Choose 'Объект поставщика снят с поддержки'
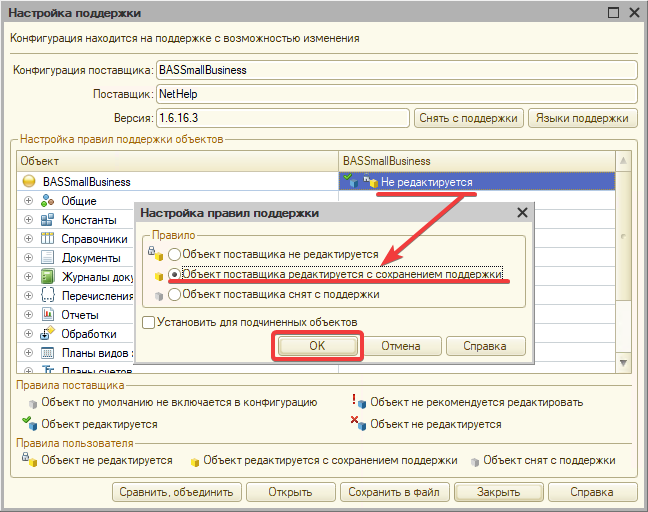The height and width of the screenshot is (512, 648). (175, 295)
